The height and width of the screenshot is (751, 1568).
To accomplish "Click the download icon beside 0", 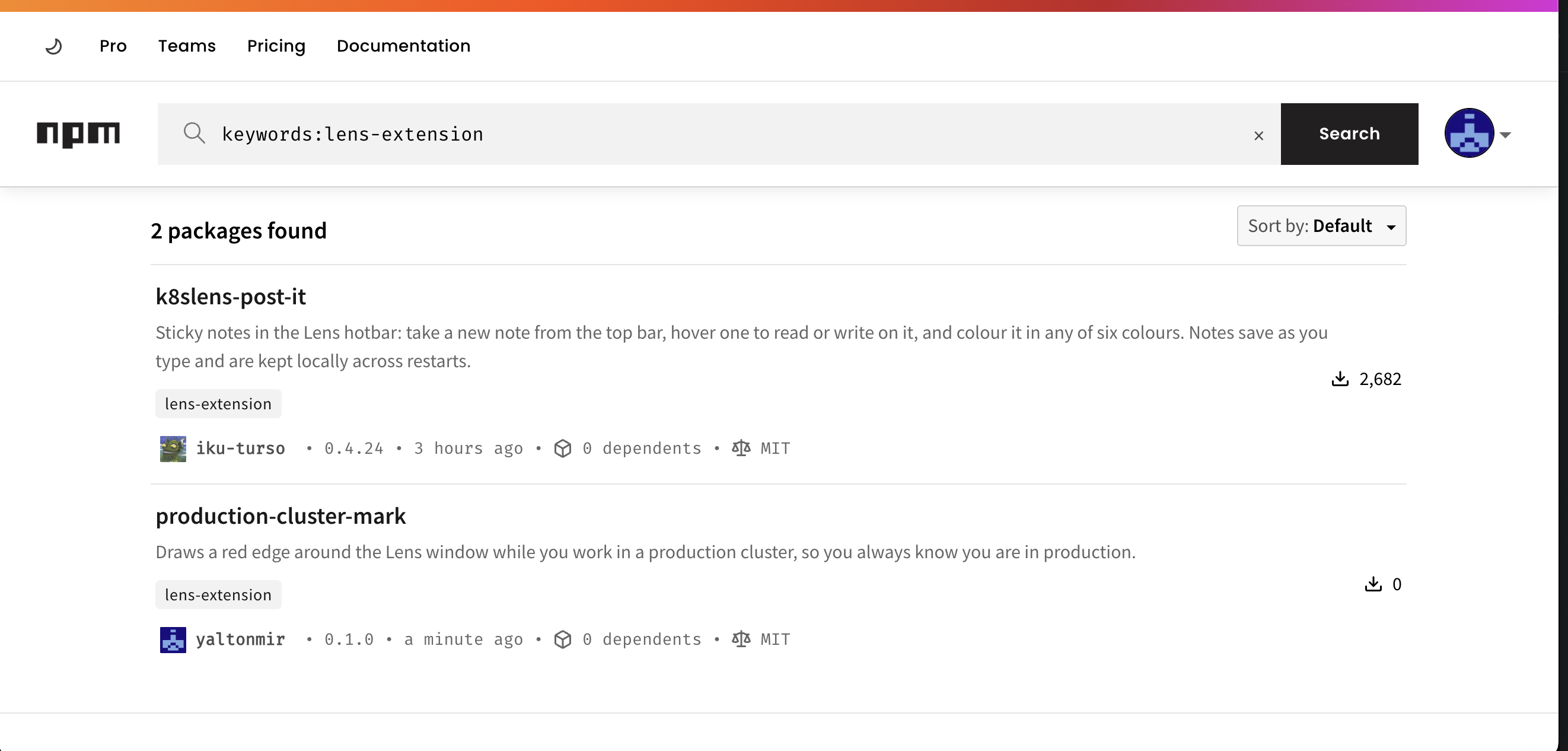I will (x=1373, y=584).
